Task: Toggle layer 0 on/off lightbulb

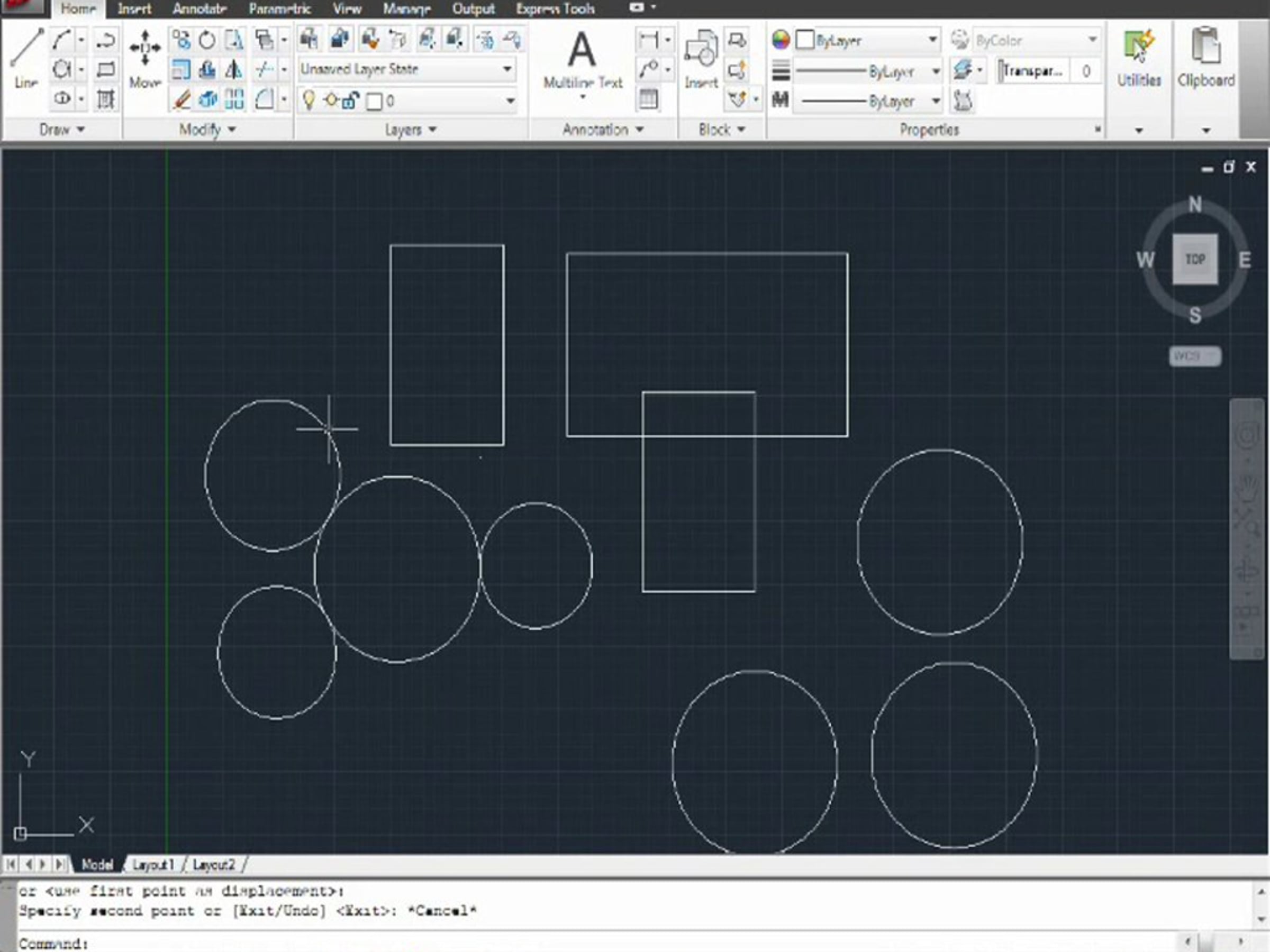Action: click(309, 100)
